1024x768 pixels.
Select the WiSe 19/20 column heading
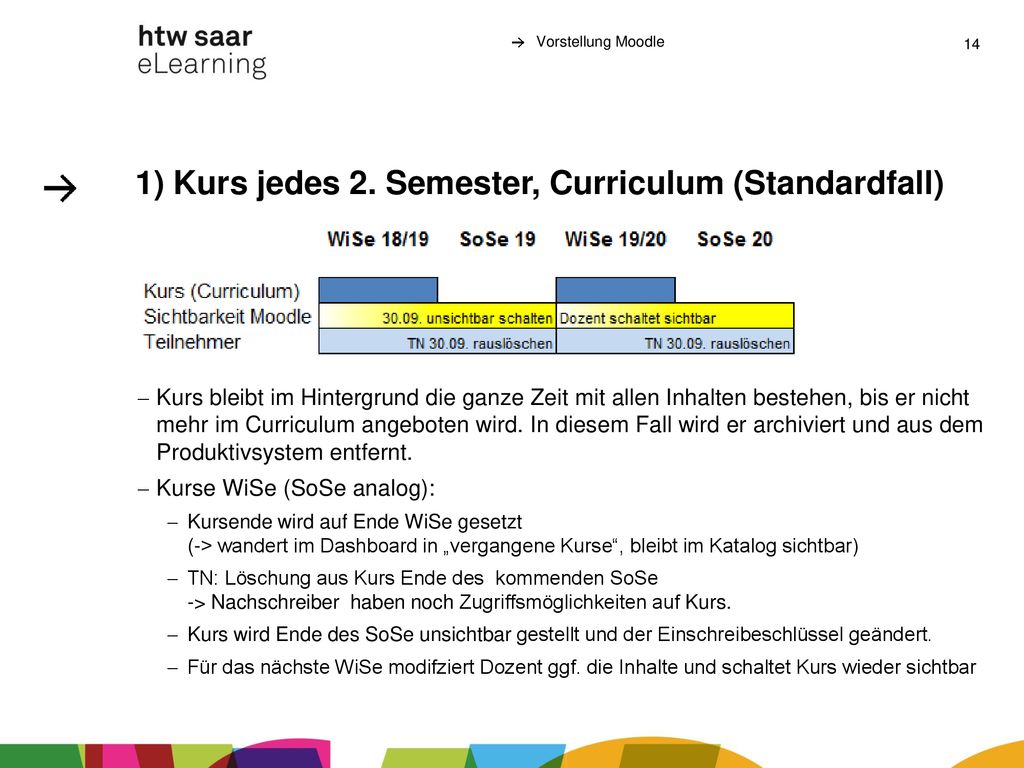(x=615, y=239)
